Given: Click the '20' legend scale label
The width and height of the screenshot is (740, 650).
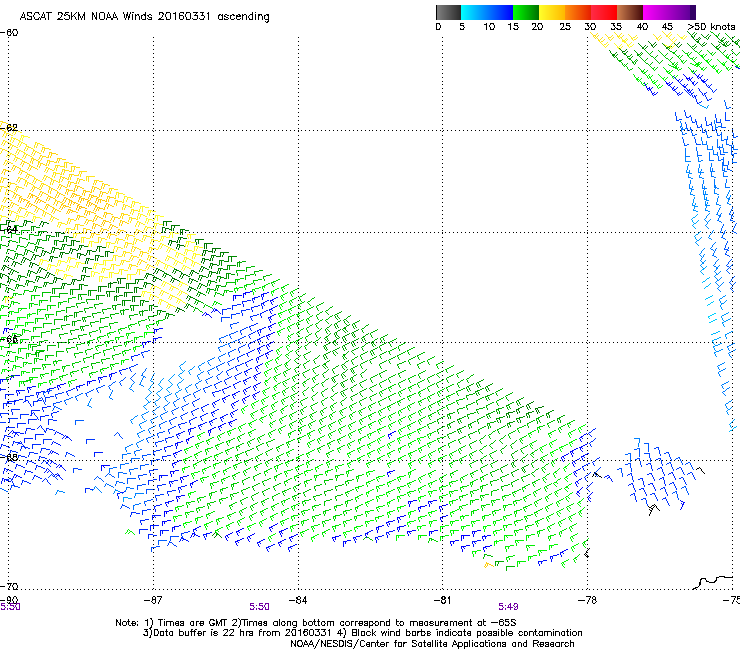Looking at the screenshot, I should (537, 27).
